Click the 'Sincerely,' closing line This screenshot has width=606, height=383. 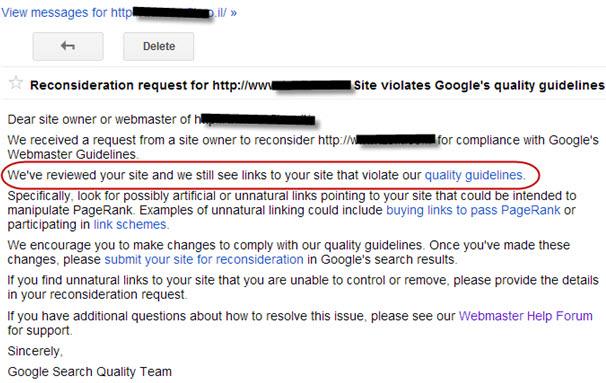(35, 351)
